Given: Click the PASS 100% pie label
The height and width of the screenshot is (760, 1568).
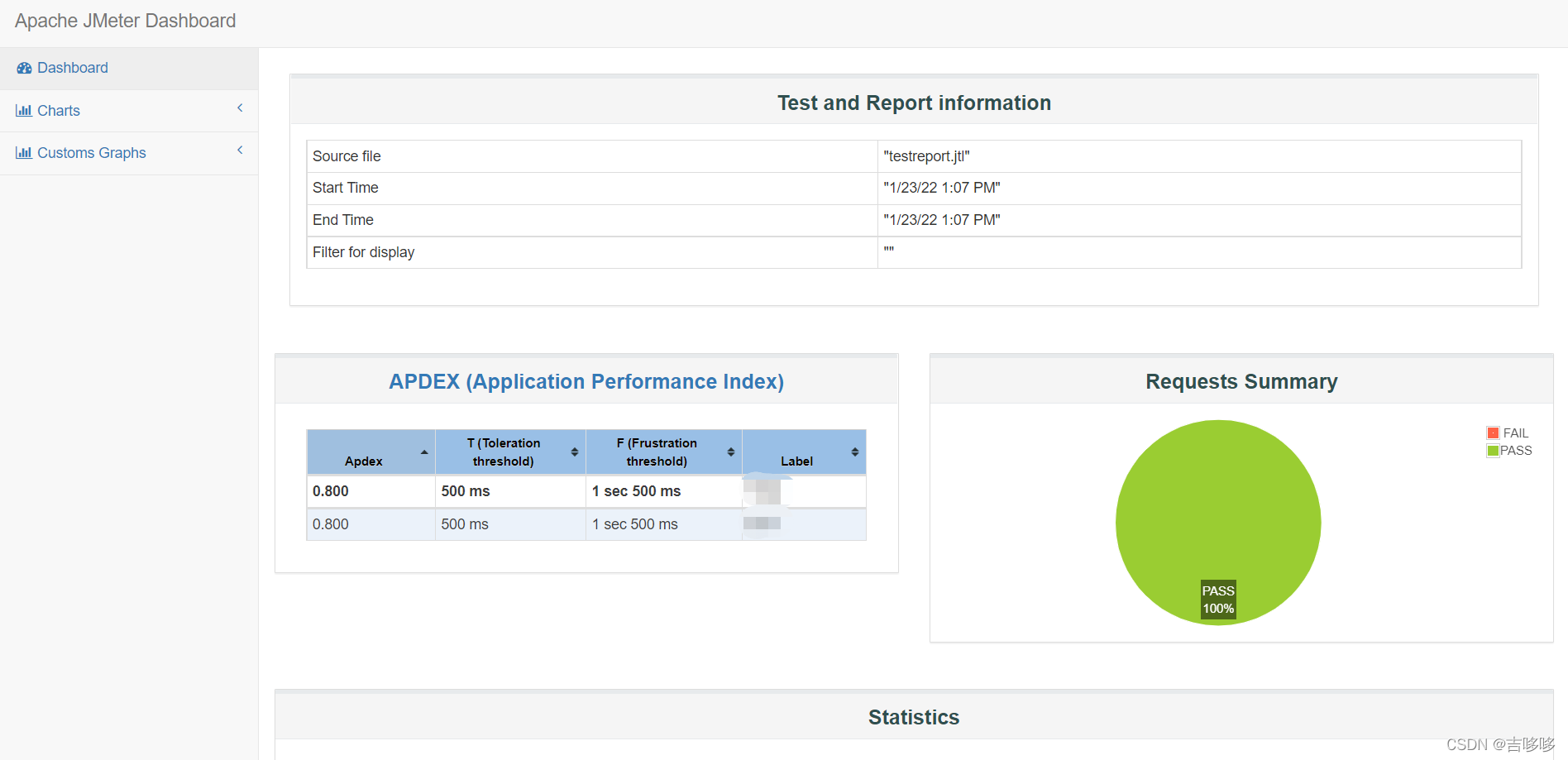Looking at the screenshot, I should pyautogui.click(x=1218, y=600).
